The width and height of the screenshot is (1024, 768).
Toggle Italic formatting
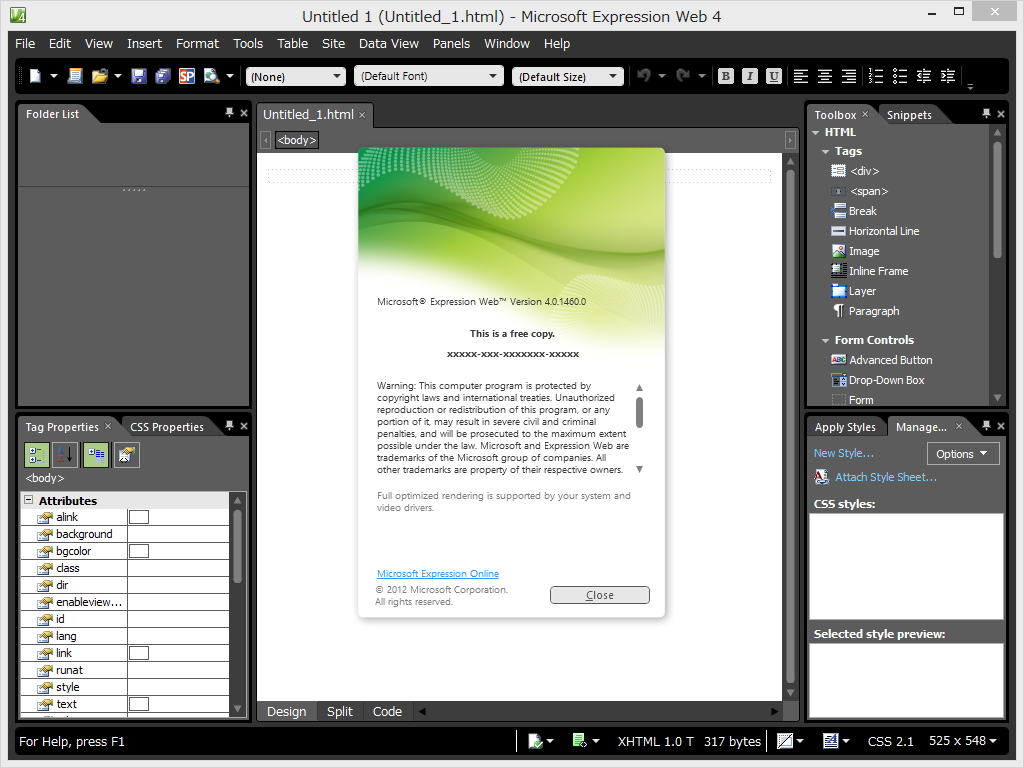pos(750,76)
